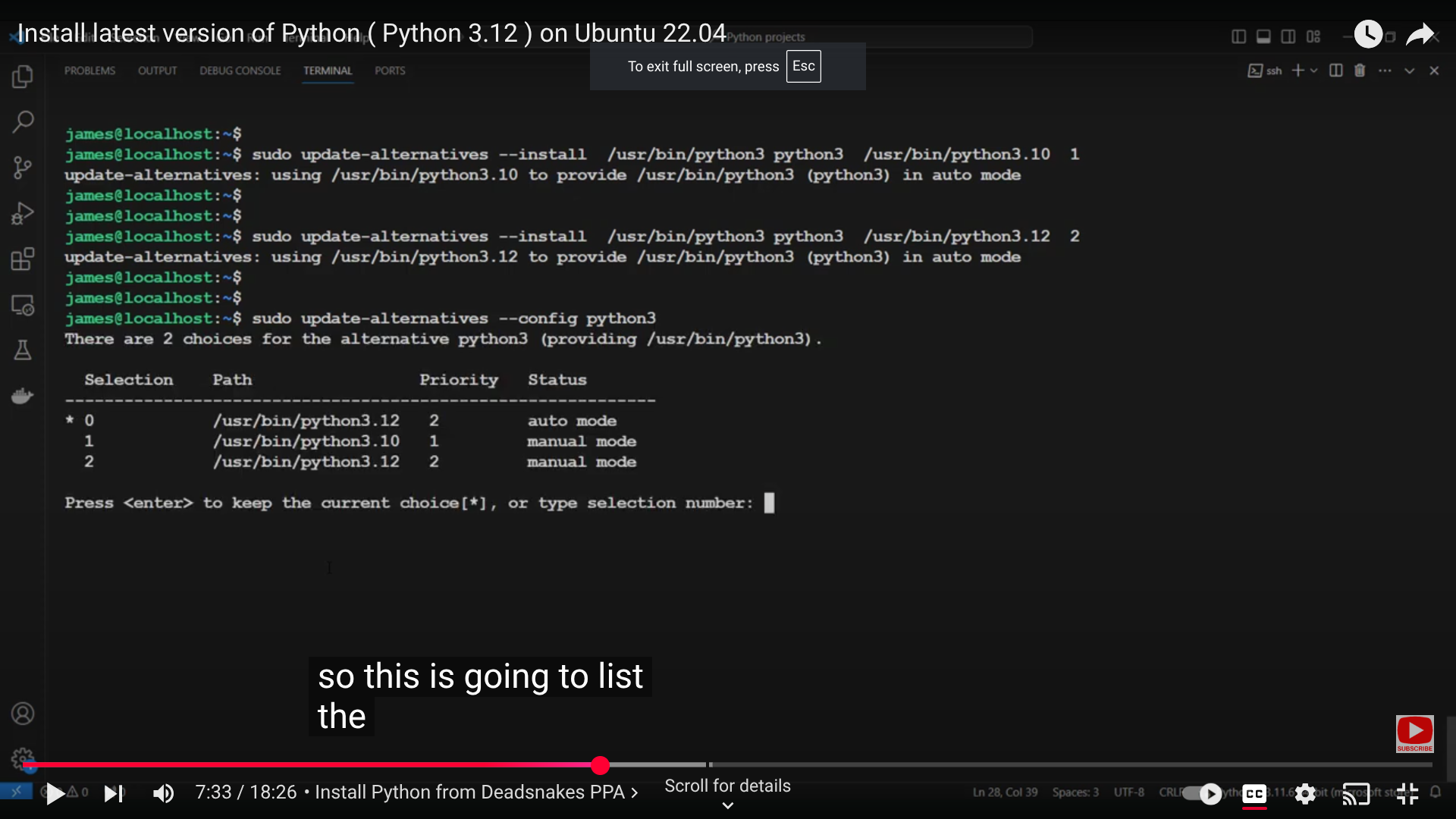Open the Remote Explorer view
This screenshot has height=819, width=1456.
coord(23,305)
